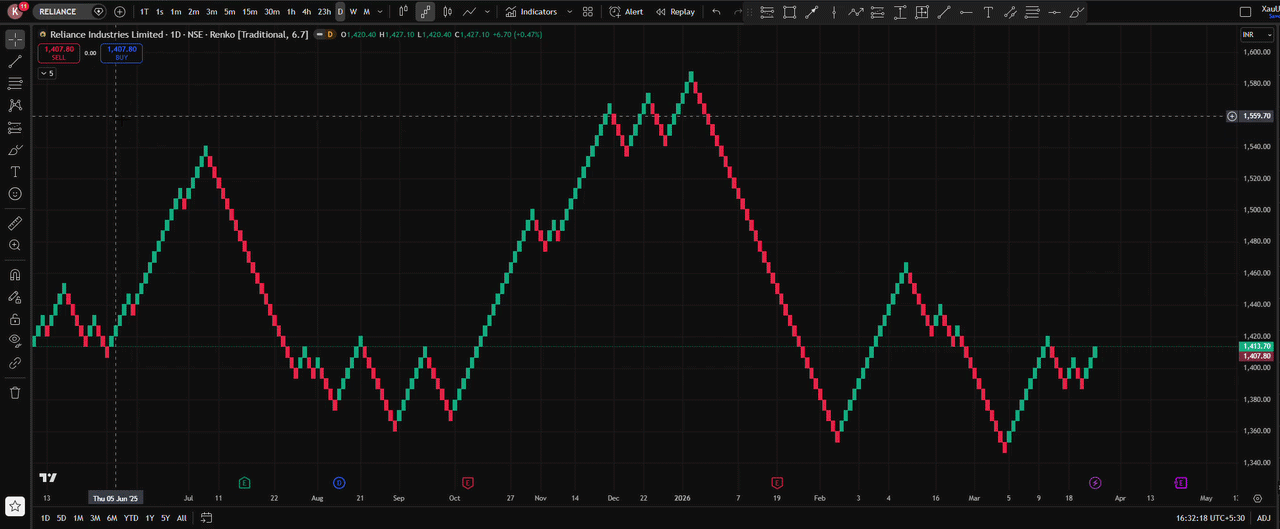Activate the zoom in tool

[x=15, y=245]
